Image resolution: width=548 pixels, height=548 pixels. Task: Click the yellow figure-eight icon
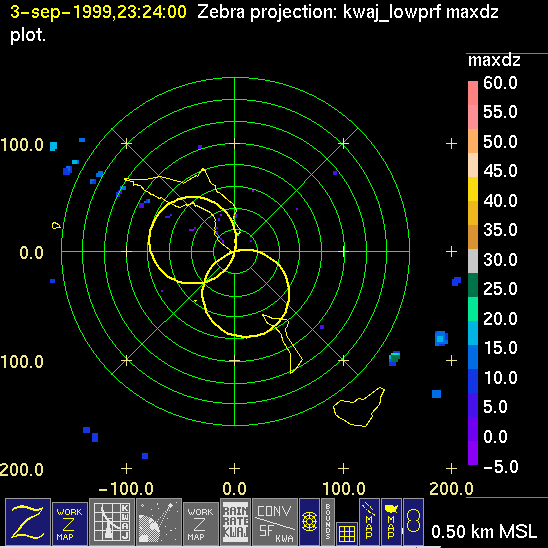tap(413, 522)
